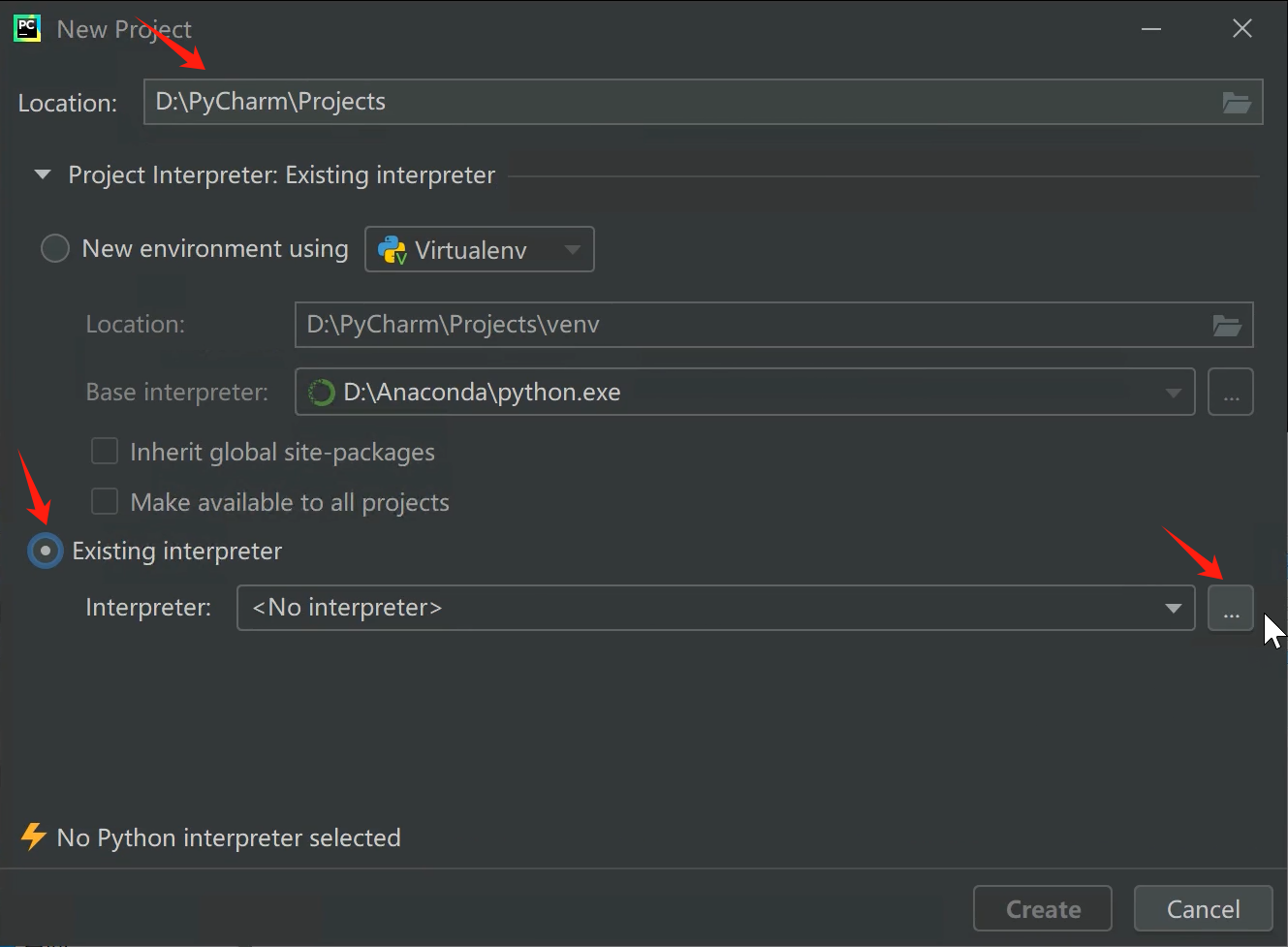Select the New environment using radio button
This screenshot has width=1288, height=947.
coord(55,248)
